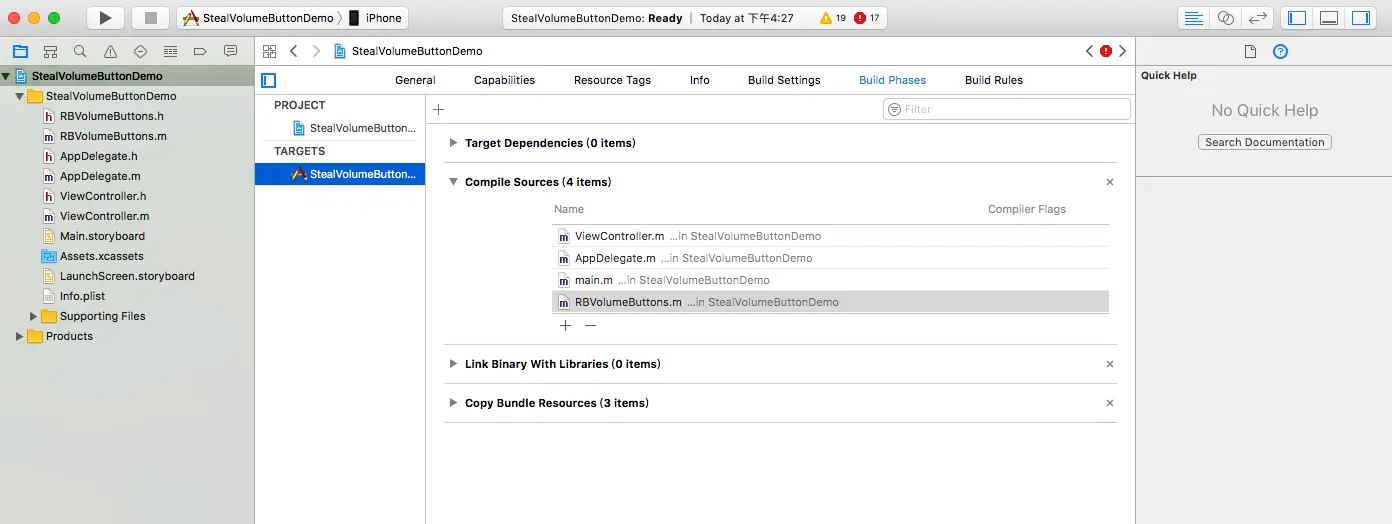This screenshot has height=524, width=1392.
Task: Switch to the Capabilities tab
Action: pyautogui.click(x=504, y=80)
